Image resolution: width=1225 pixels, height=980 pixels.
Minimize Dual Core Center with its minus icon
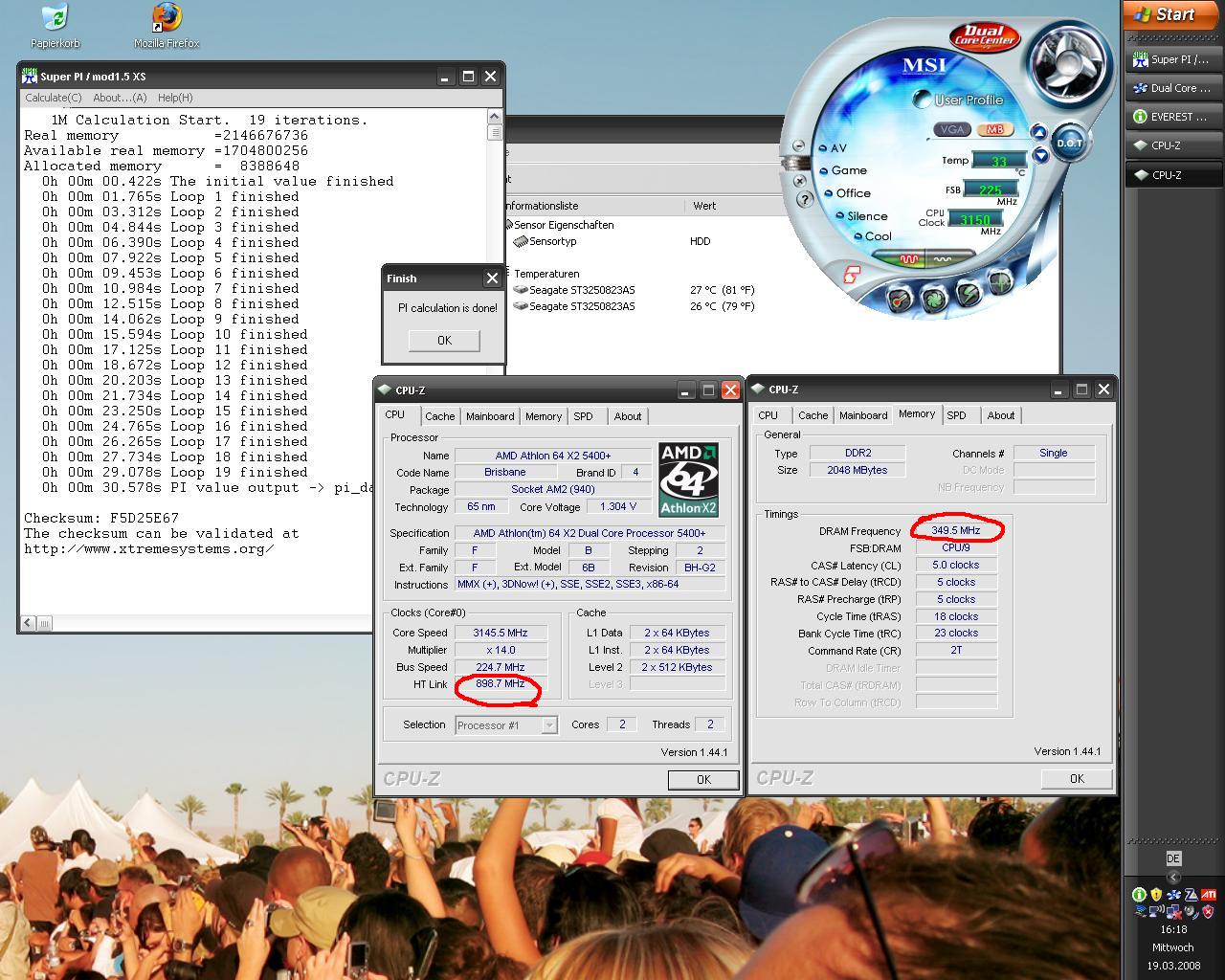798,145
